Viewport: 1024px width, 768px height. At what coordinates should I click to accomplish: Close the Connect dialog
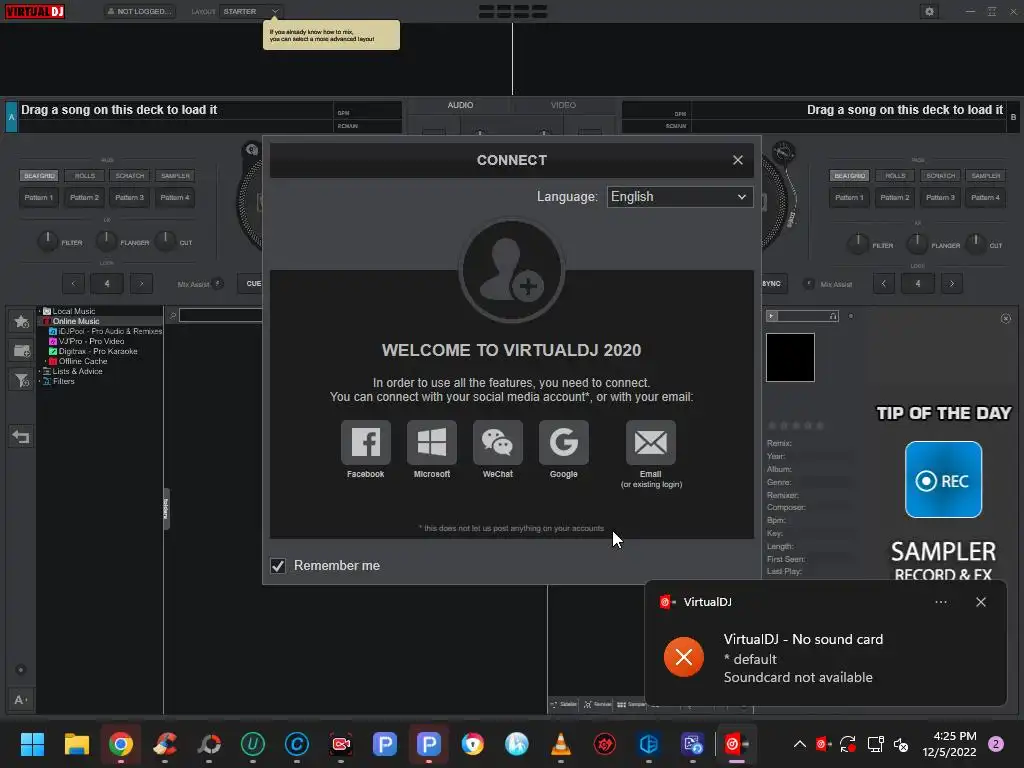[738, 160]
